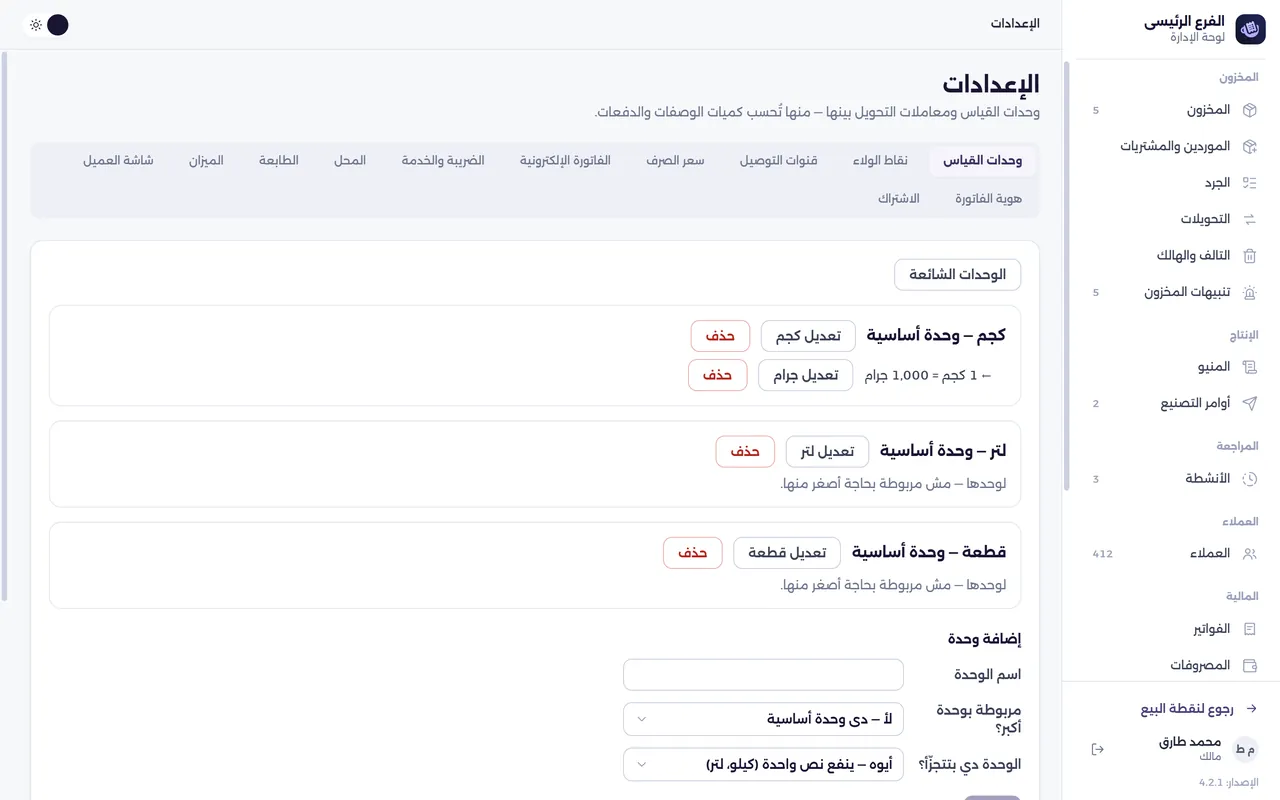Switch to the الاشتراك tab
The width and height of the screenshot is (1280, 800).
(x=899, y=199)
